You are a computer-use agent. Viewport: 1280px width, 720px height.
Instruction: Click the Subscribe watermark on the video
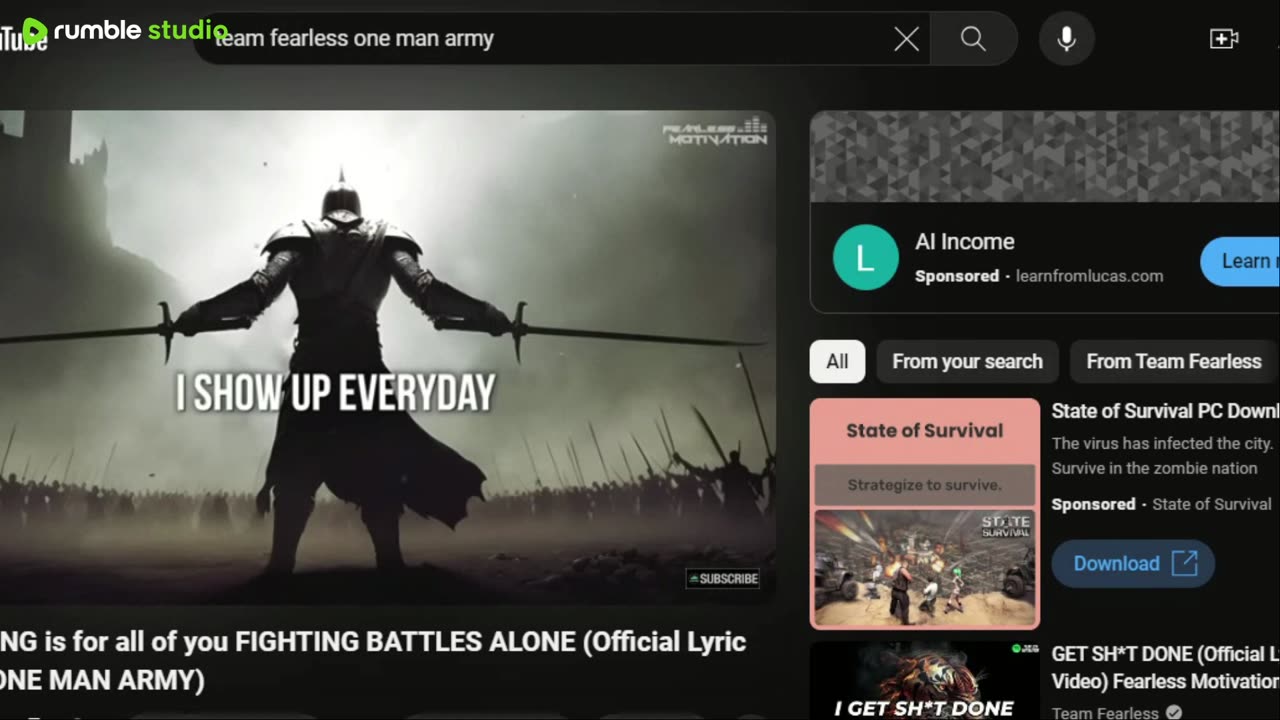pos(723,578)
